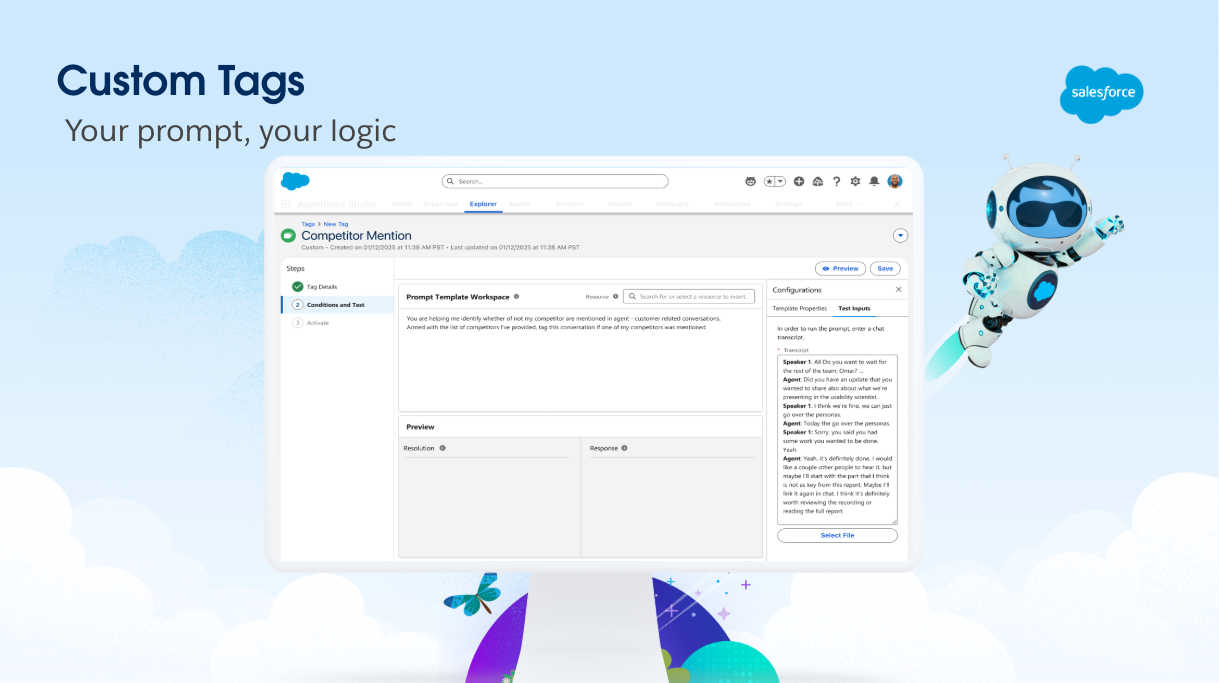Click the New Tag breadcrumb link
Image resolution: width=1219 pixels, height=683 pixels.
click(x=336, y=224)
